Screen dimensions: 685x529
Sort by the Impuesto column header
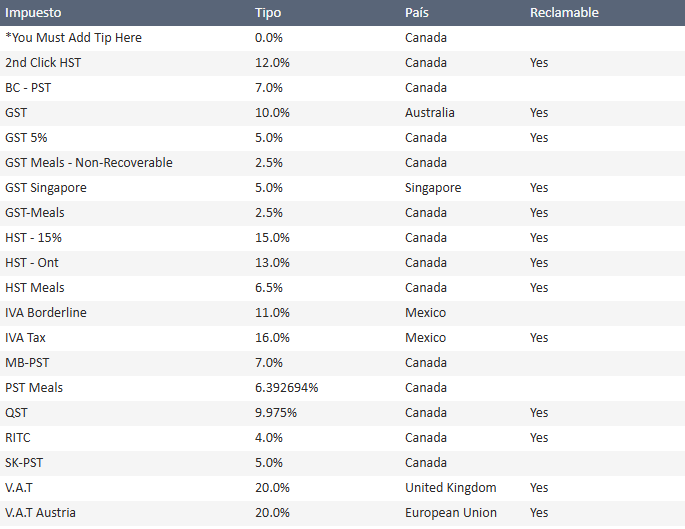click(x=33, y=13)
